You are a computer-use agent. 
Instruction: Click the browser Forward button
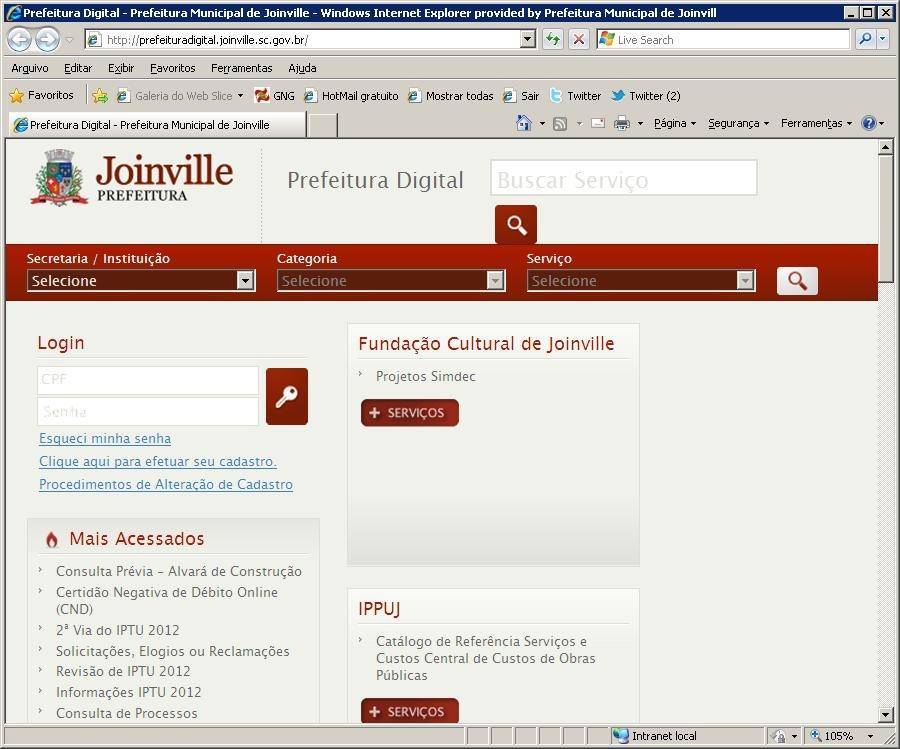pos(47,40)
